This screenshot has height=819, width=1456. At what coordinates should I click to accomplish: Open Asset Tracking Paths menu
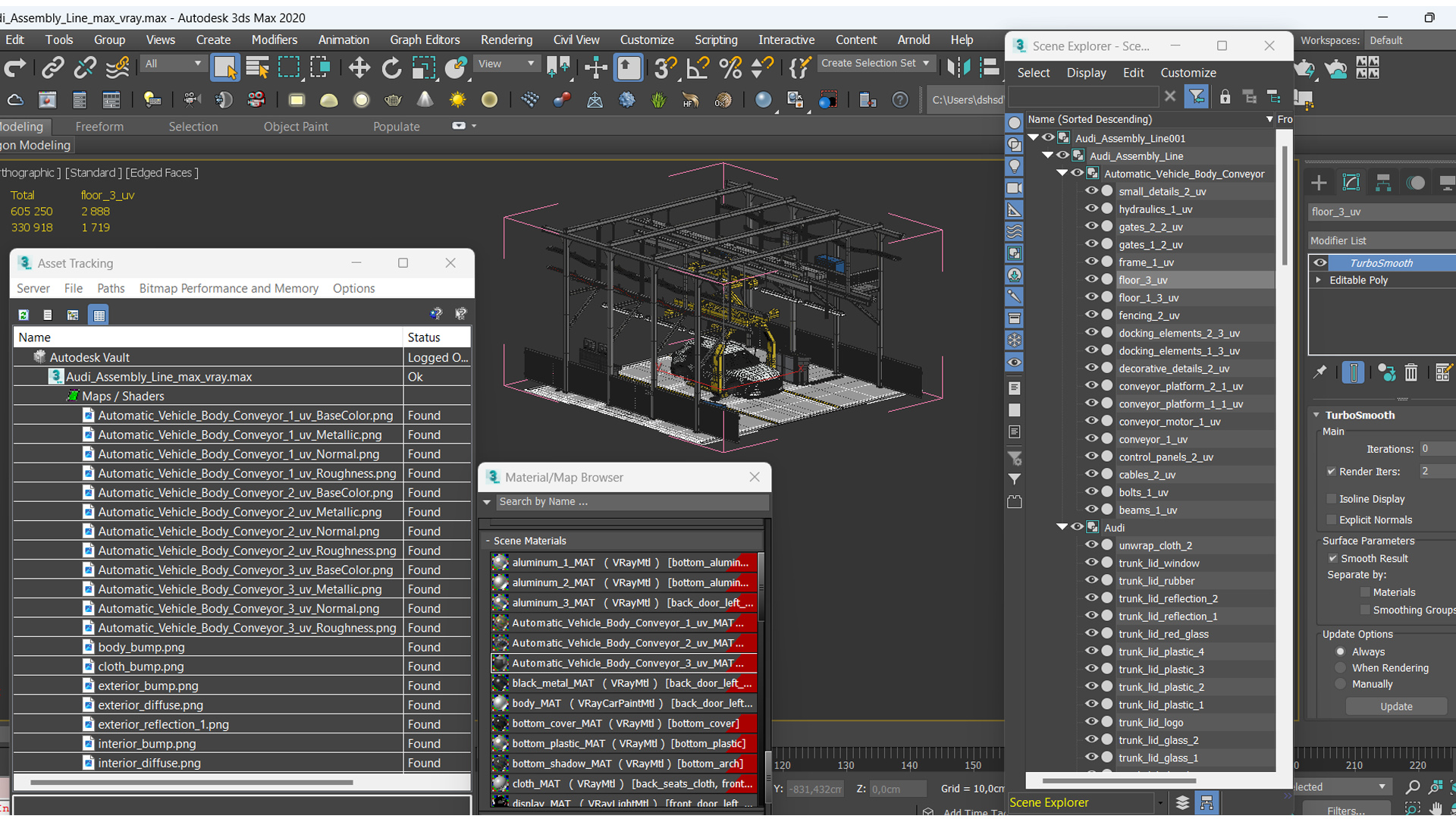click(111, 288)
